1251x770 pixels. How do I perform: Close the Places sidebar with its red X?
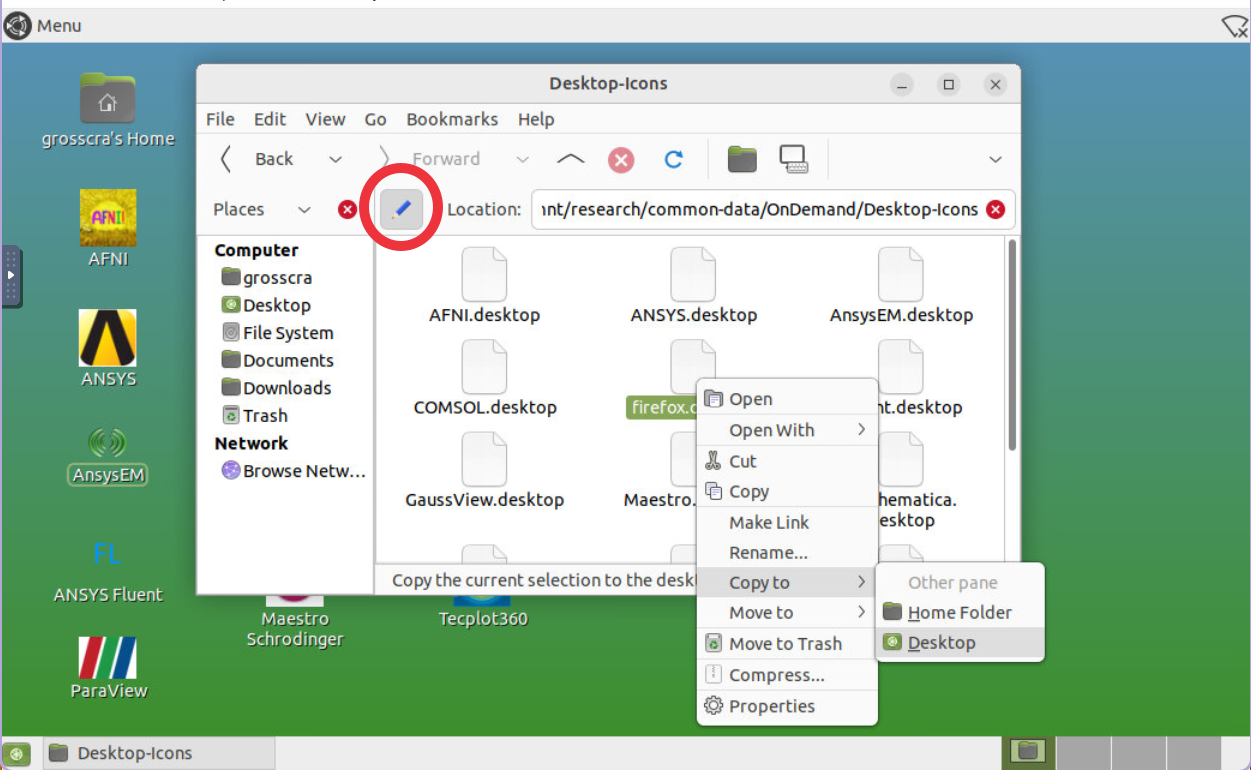tap(347, 209)
